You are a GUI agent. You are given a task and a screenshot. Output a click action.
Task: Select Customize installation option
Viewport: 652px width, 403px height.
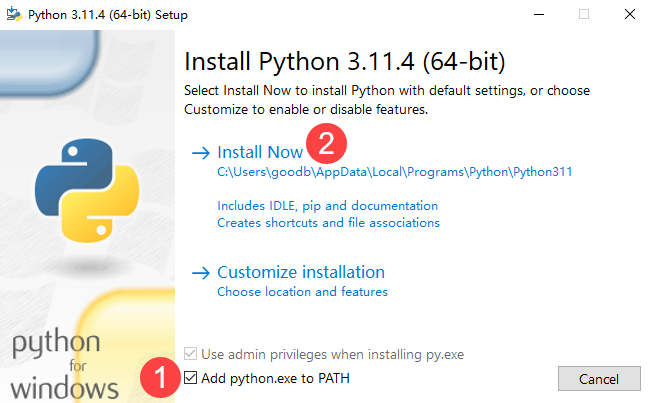coord(301,272)
